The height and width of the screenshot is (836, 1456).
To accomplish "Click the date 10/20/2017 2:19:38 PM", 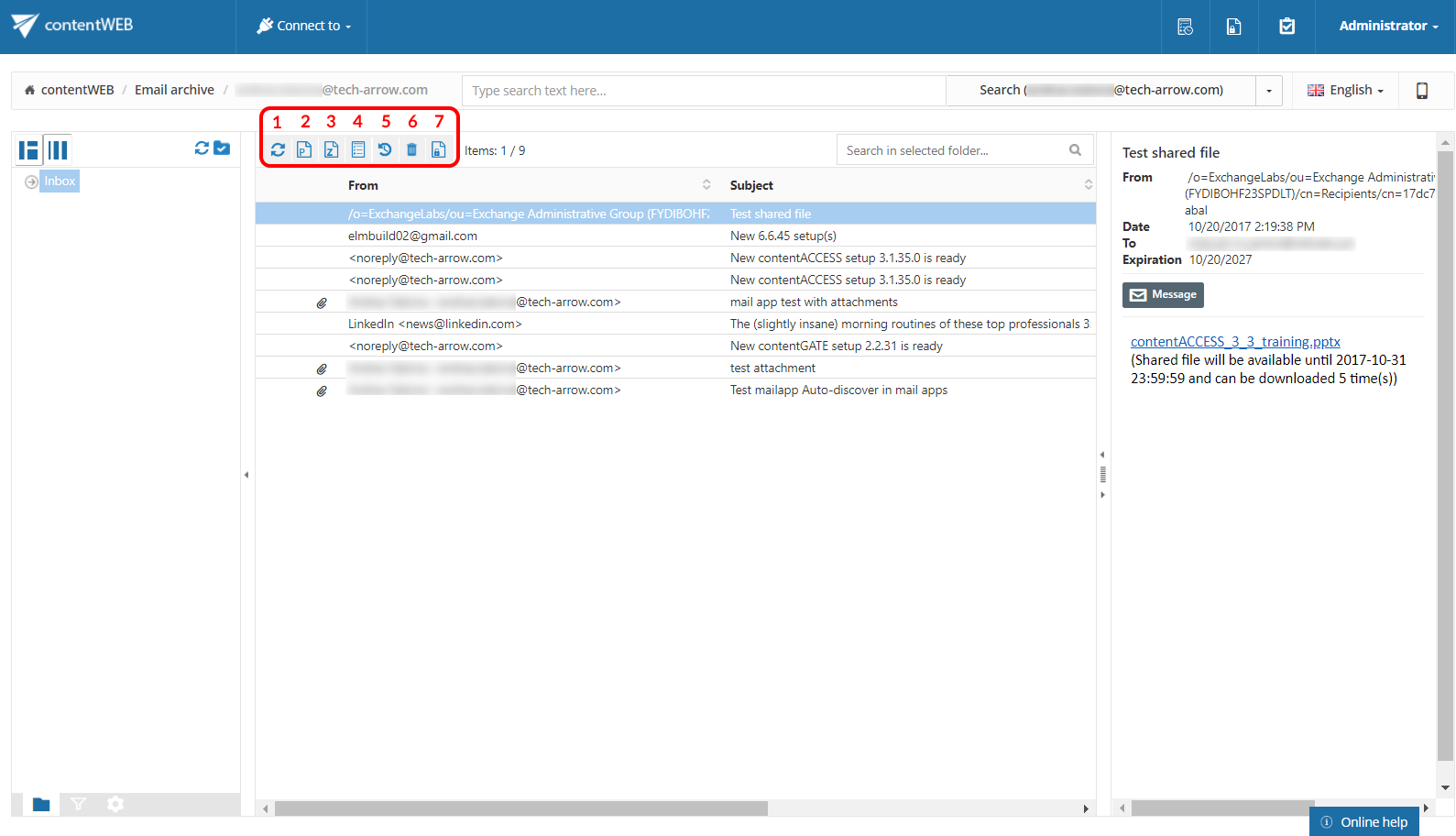I will coord(1251,226).
